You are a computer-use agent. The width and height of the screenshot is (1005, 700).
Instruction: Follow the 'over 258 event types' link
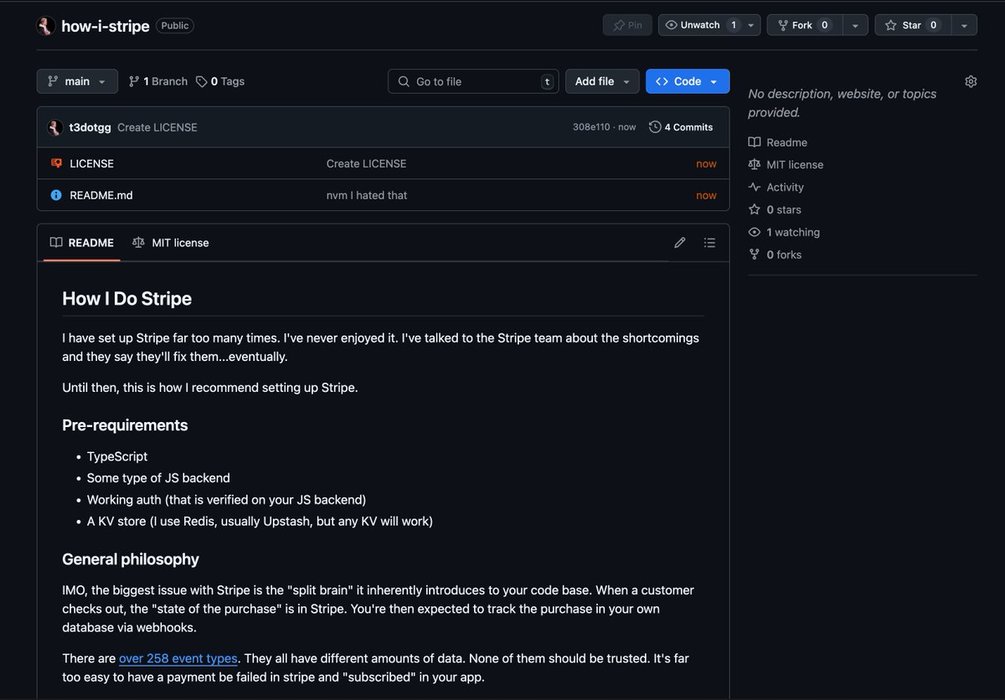click(178, 658)
